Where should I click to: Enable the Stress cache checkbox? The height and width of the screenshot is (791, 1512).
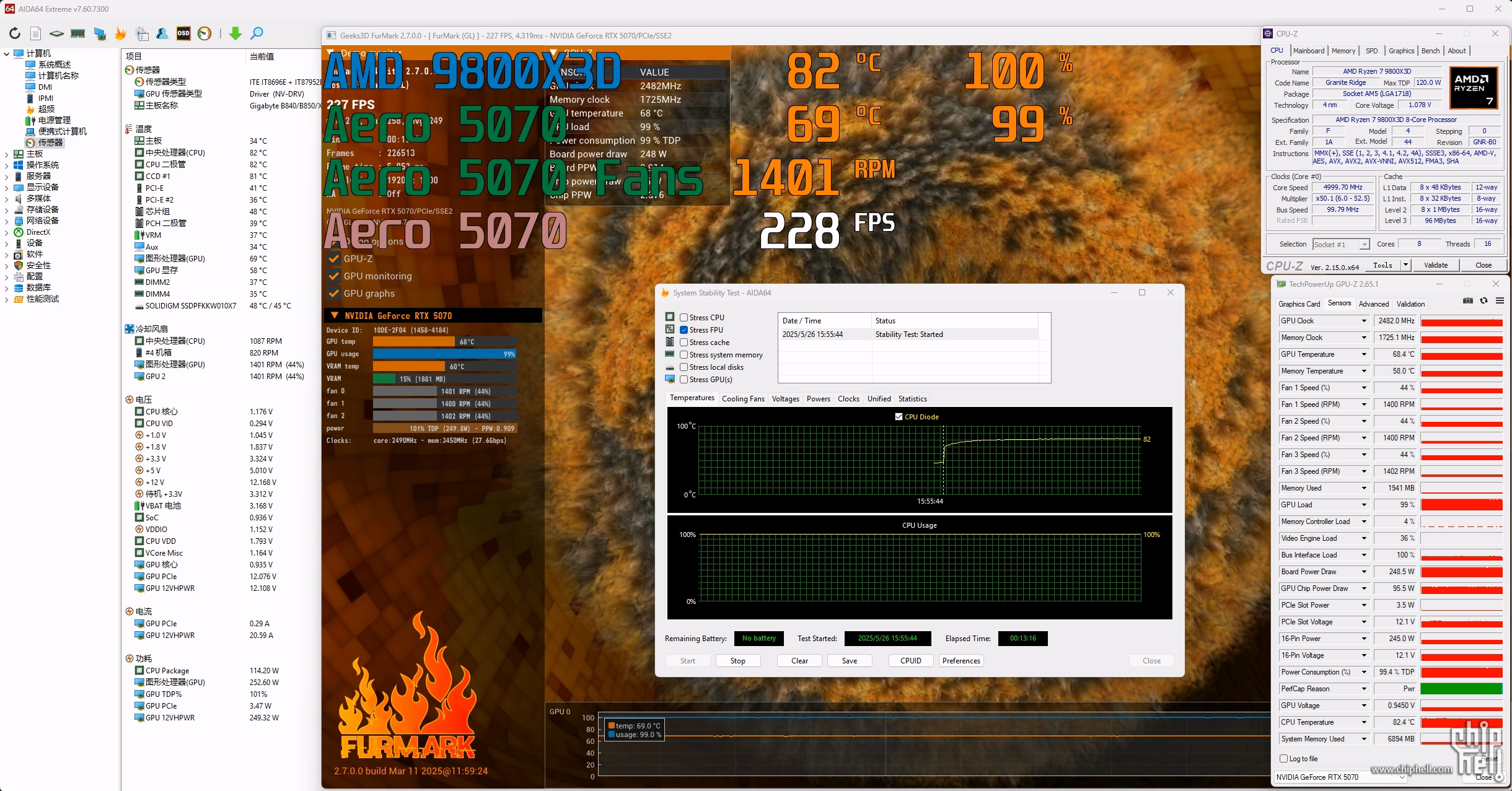click(x=684, y=343)
